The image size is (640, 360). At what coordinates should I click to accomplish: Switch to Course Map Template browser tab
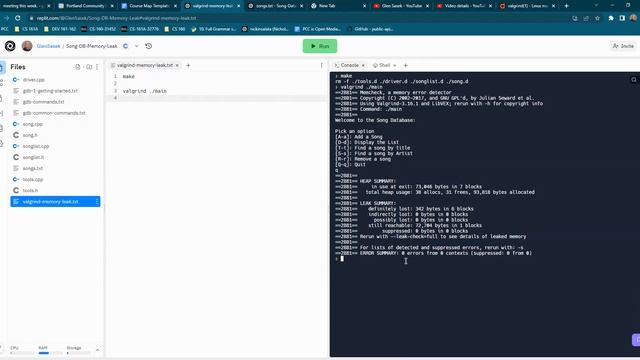tap(149, 6)
